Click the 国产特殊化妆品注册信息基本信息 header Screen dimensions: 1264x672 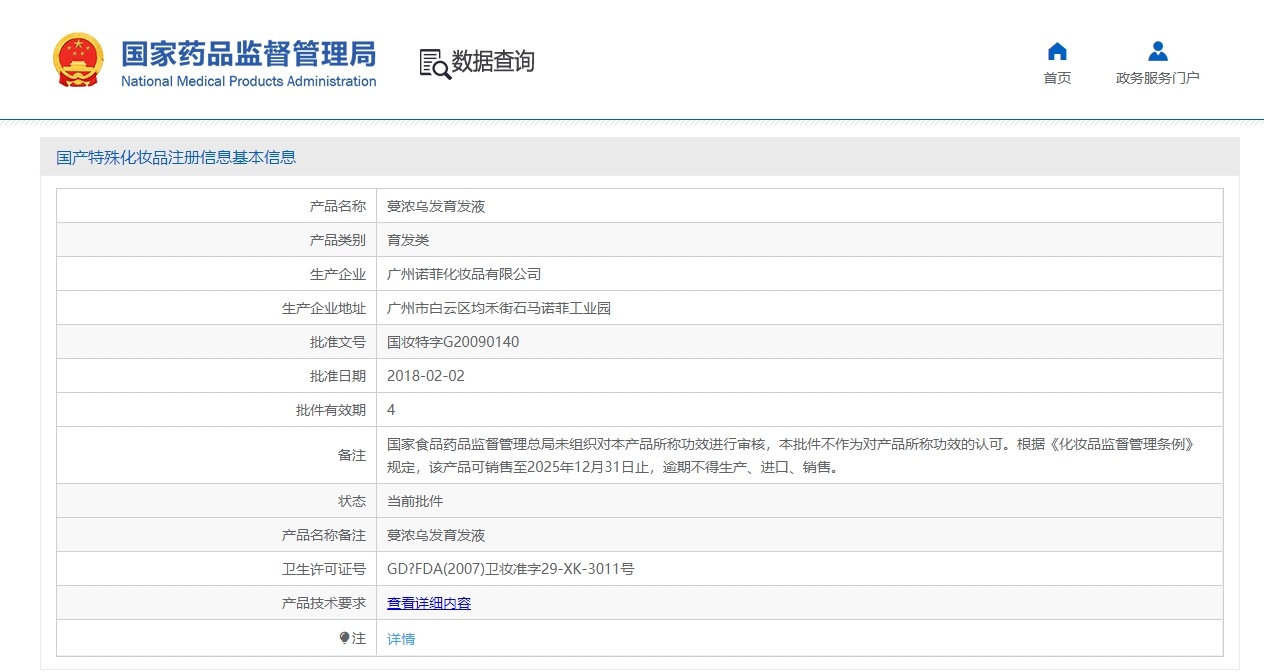176,157
